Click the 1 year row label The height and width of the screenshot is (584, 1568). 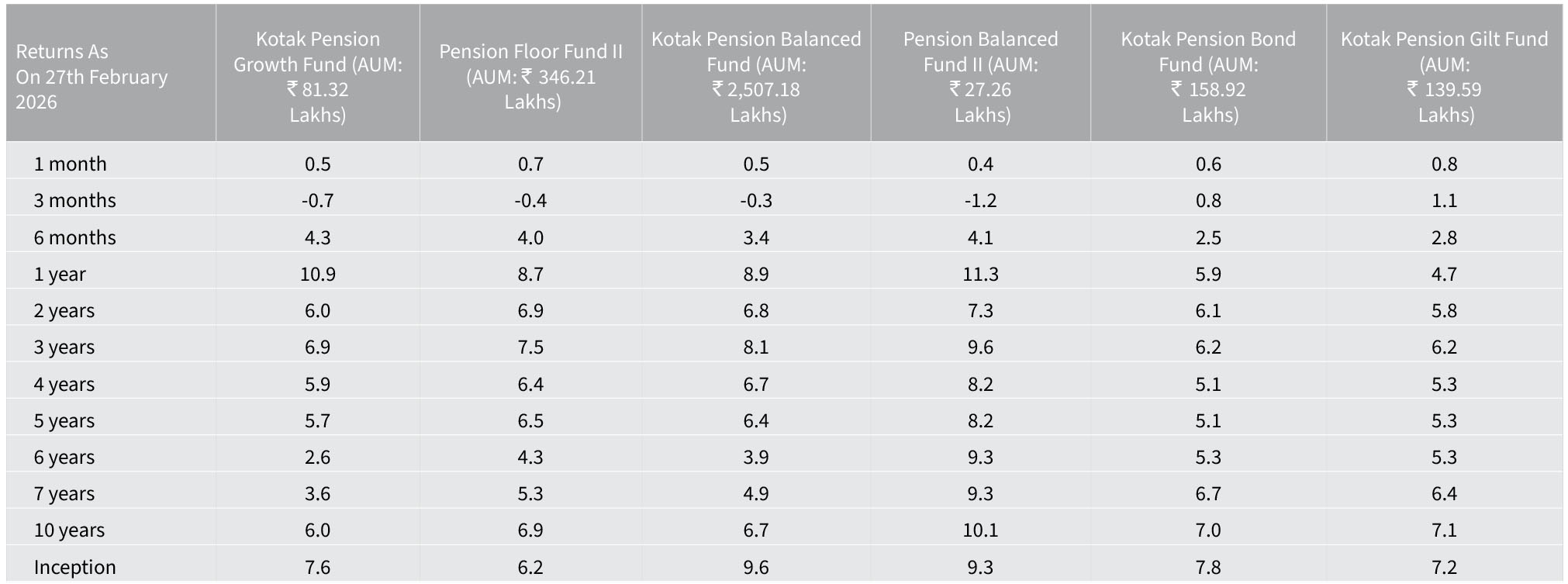(60, 274)
